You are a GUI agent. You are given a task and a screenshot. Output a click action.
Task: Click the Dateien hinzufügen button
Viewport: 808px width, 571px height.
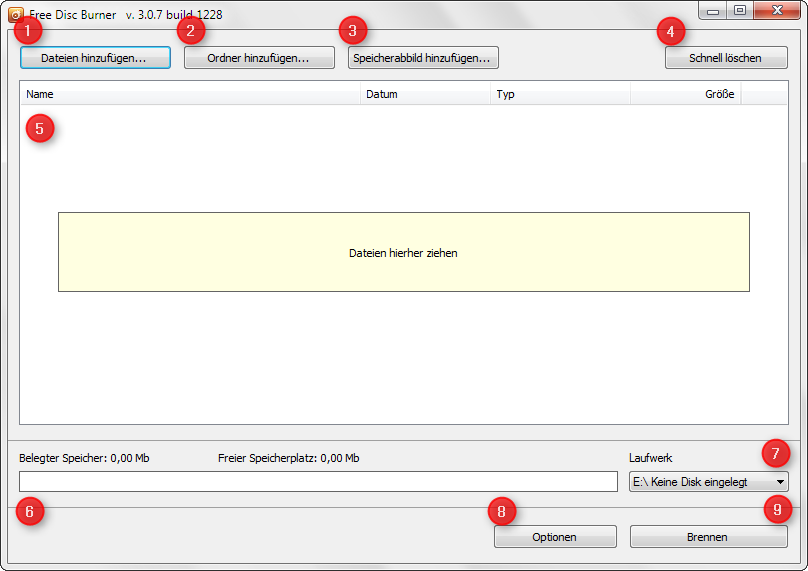pyautogui.click(x=95, y=58)
